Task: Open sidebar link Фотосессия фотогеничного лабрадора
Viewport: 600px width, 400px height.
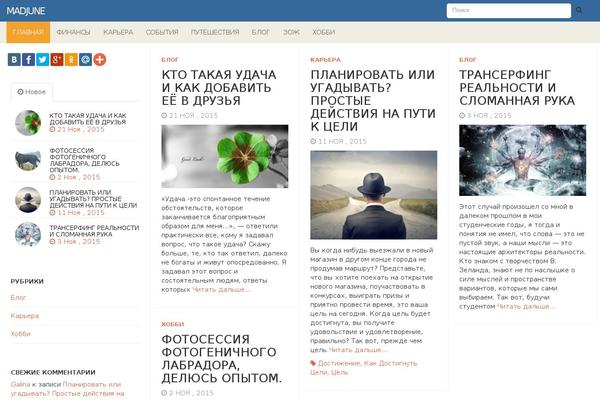Action: point(84,160)
